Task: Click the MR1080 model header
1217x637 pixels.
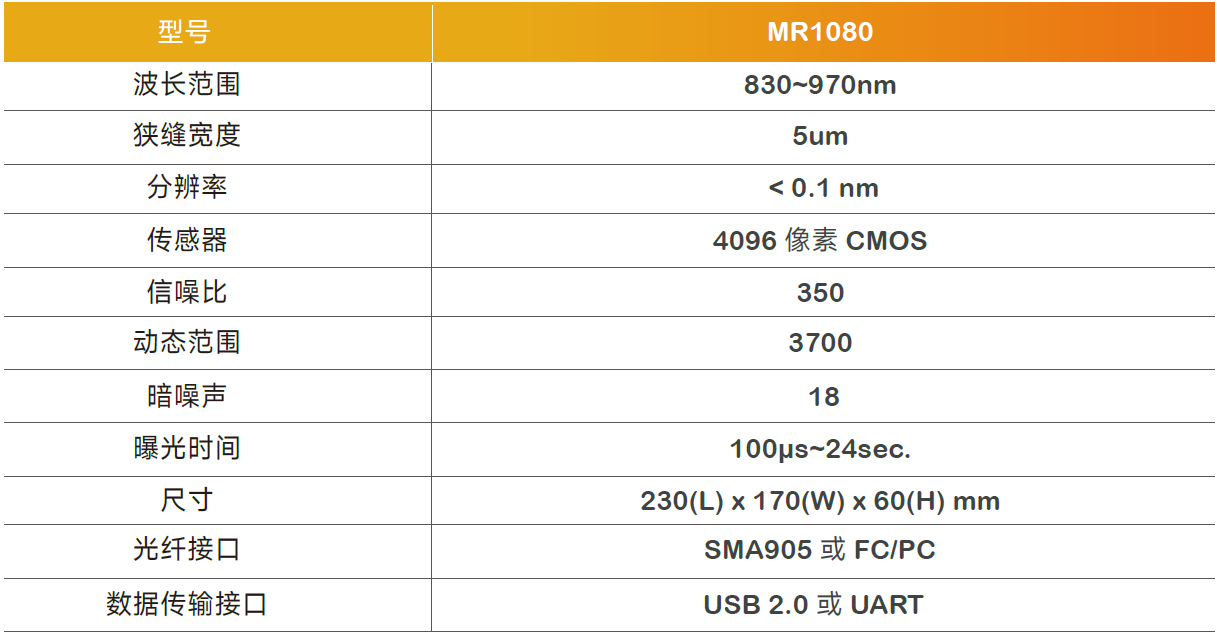Action: tap(820, 32)
